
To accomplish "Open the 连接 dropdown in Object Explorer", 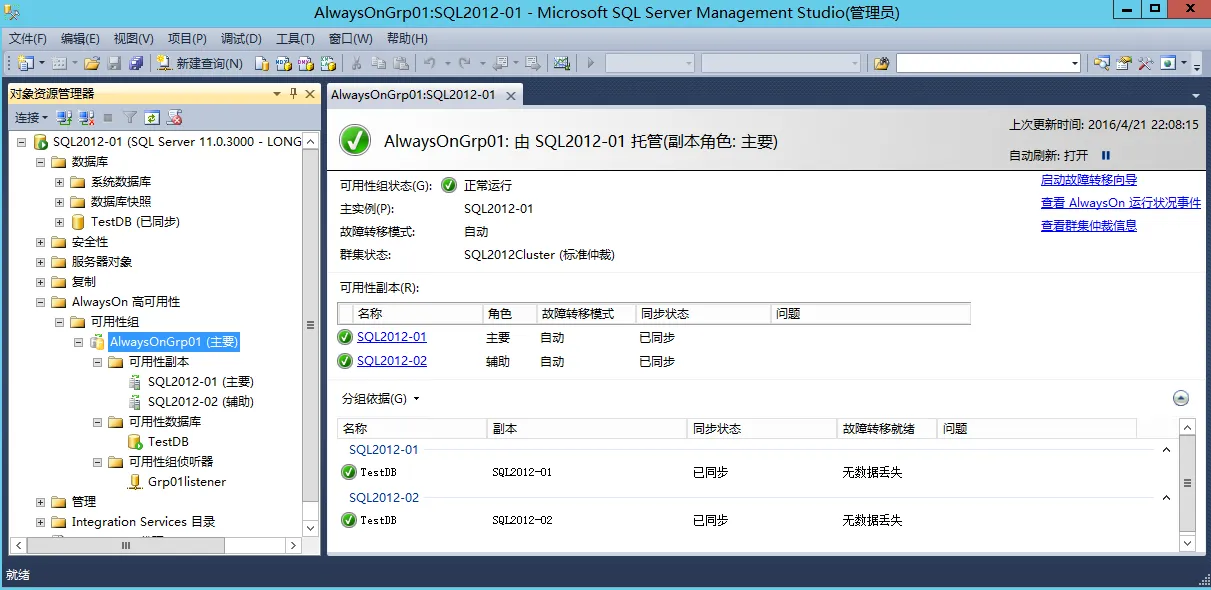I will pyautogui.click(x=31, y=117).
